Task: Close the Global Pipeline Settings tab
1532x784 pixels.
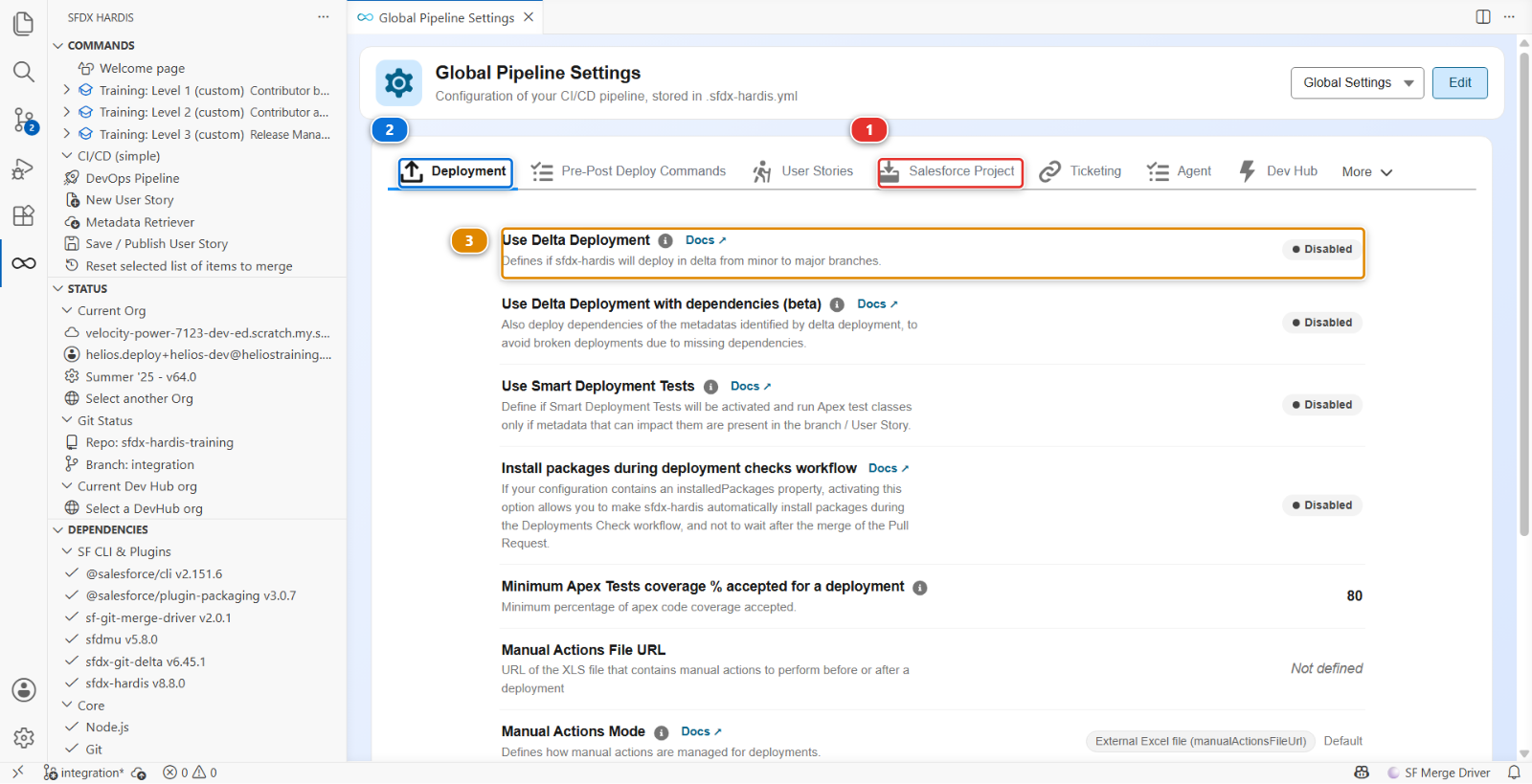Action: 529,17
